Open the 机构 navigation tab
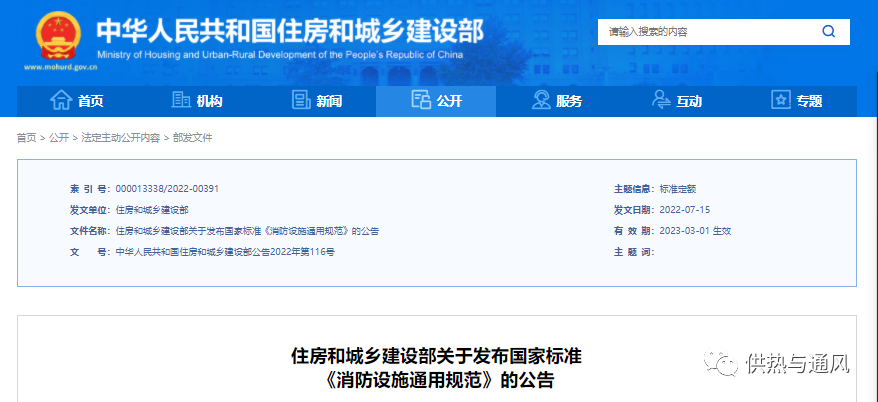 click(197, 101)
